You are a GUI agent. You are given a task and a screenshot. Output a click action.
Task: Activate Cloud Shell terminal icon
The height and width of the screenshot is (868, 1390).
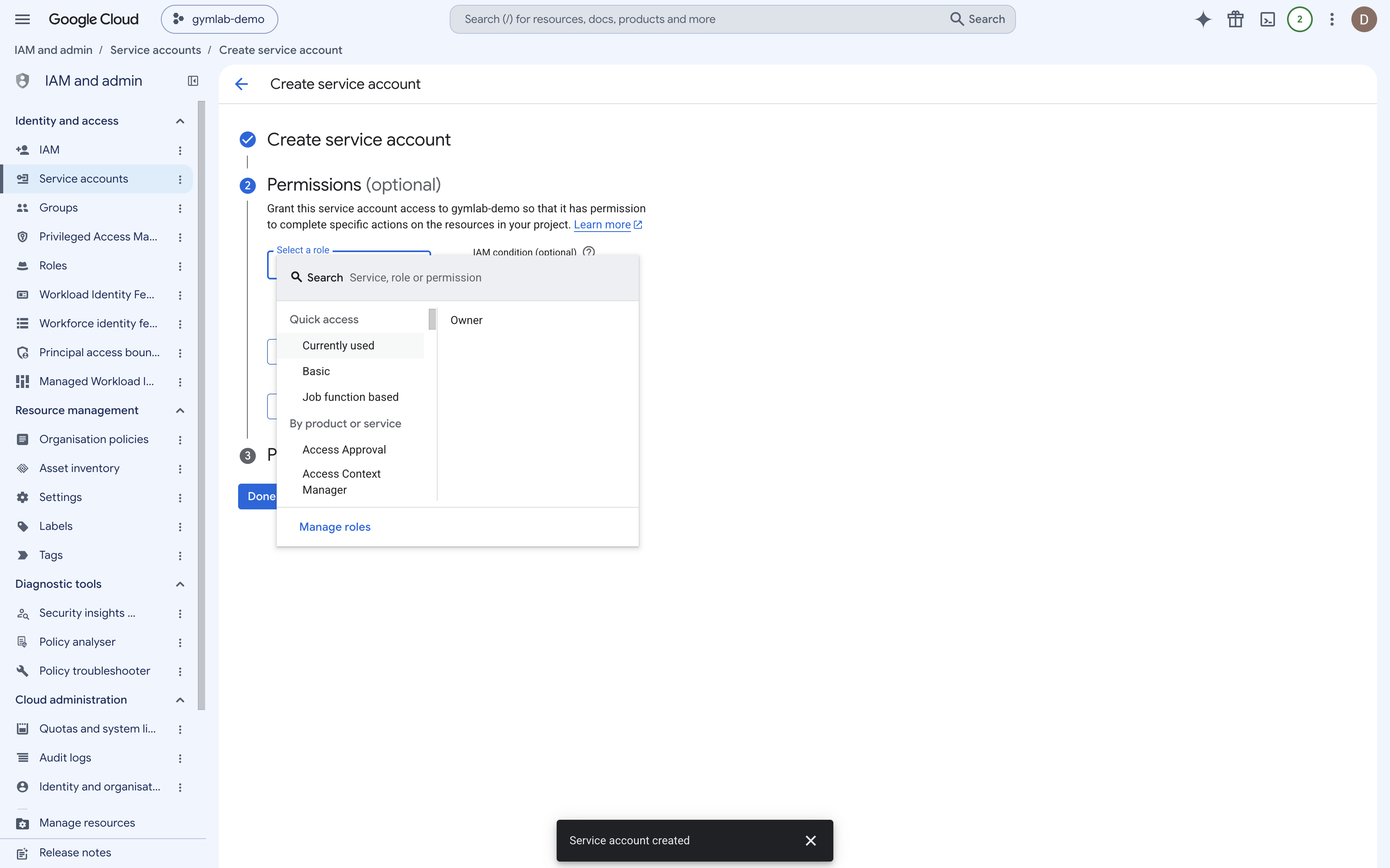[1267, 19]
